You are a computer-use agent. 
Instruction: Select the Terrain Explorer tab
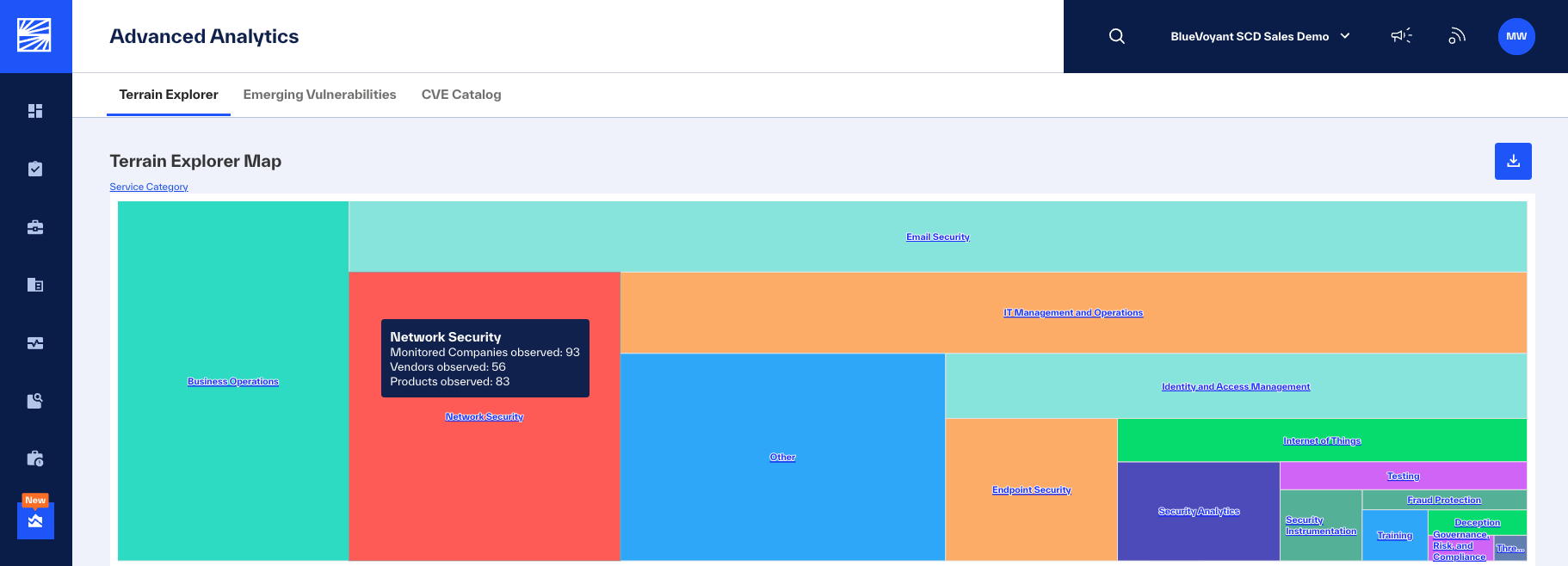(169, 95)
